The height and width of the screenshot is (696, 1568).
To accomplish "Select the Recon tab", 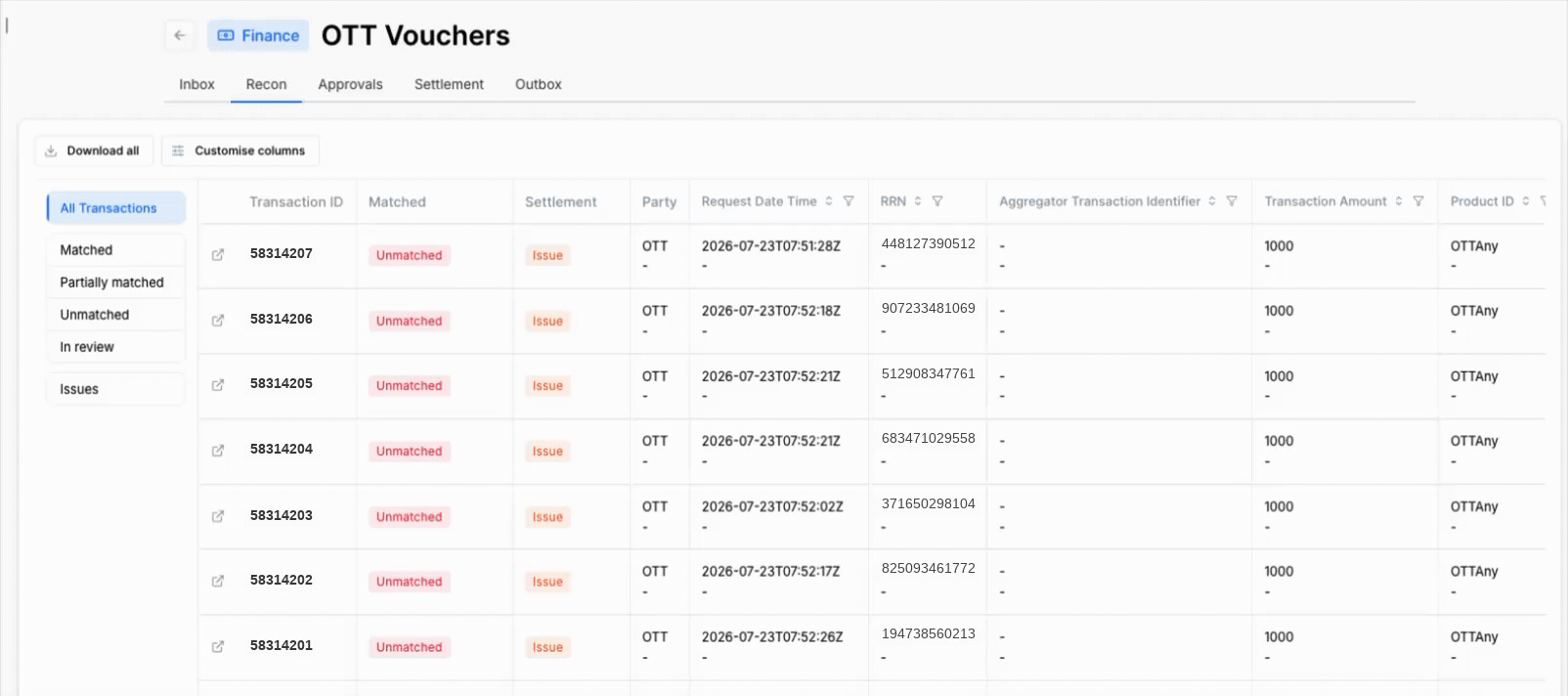I will pos(266,84).
